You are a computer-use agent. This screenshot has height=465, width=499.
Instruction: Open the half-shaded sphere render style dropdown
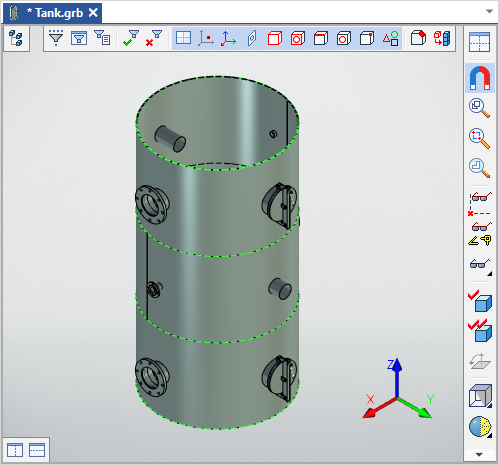[480, 427]
